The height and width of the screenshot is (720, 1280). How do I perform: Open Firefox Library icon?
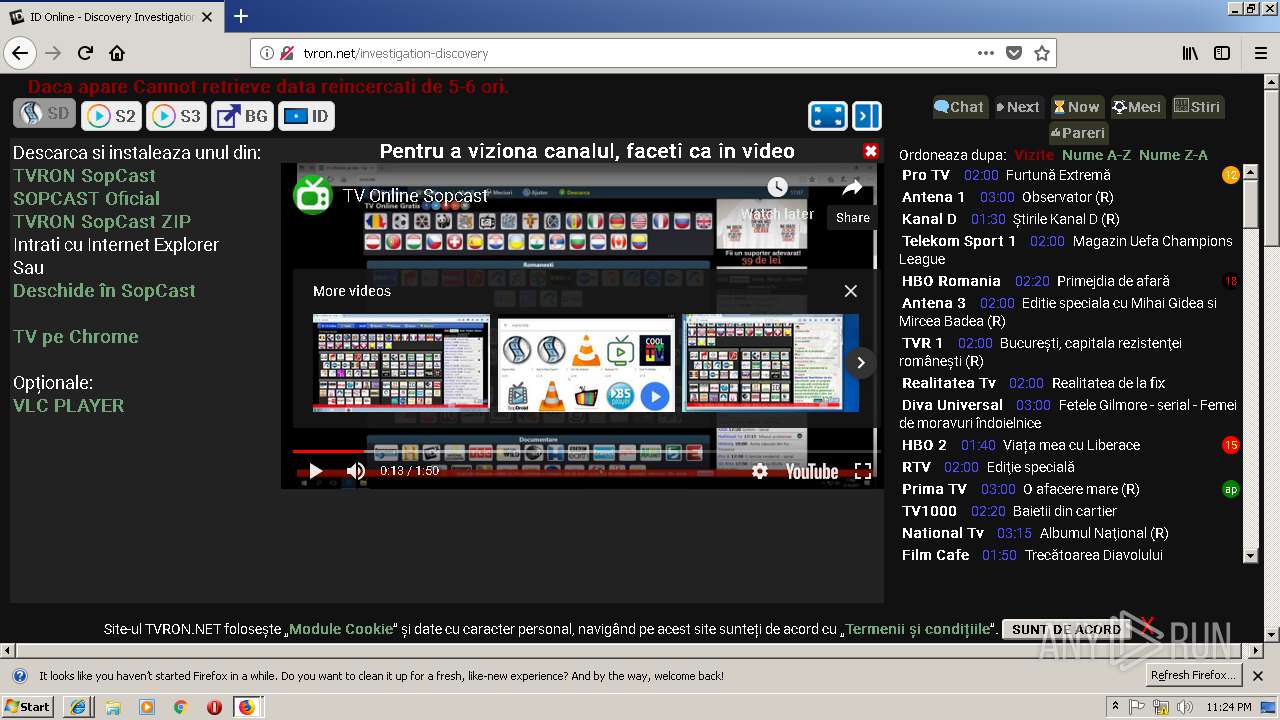point(1190,53)
